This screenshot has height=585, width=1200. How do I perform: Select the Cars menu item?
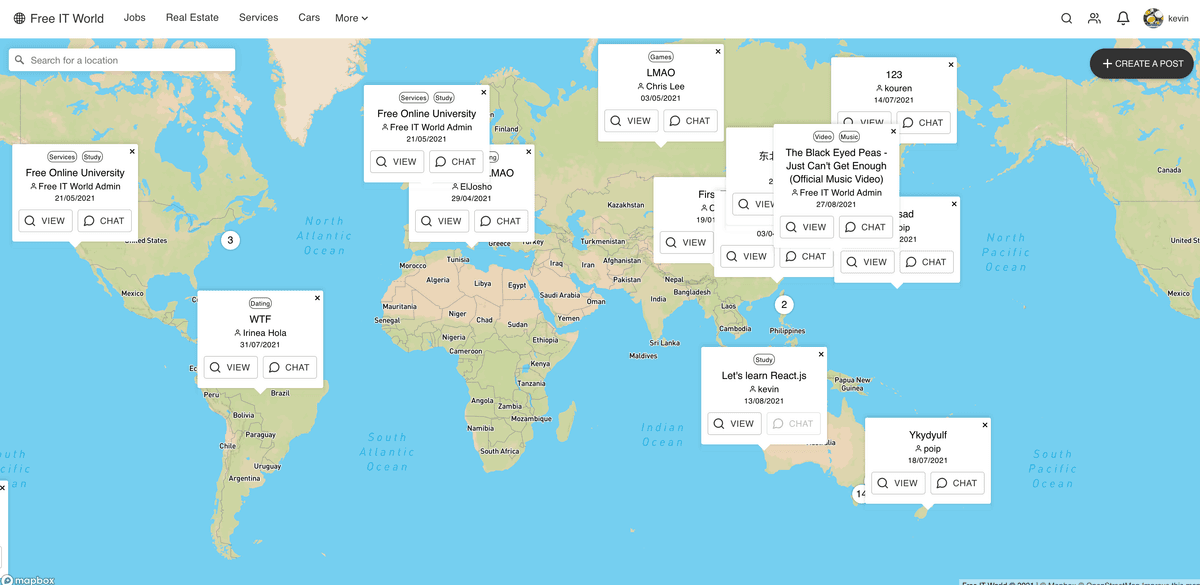point(309,18)
